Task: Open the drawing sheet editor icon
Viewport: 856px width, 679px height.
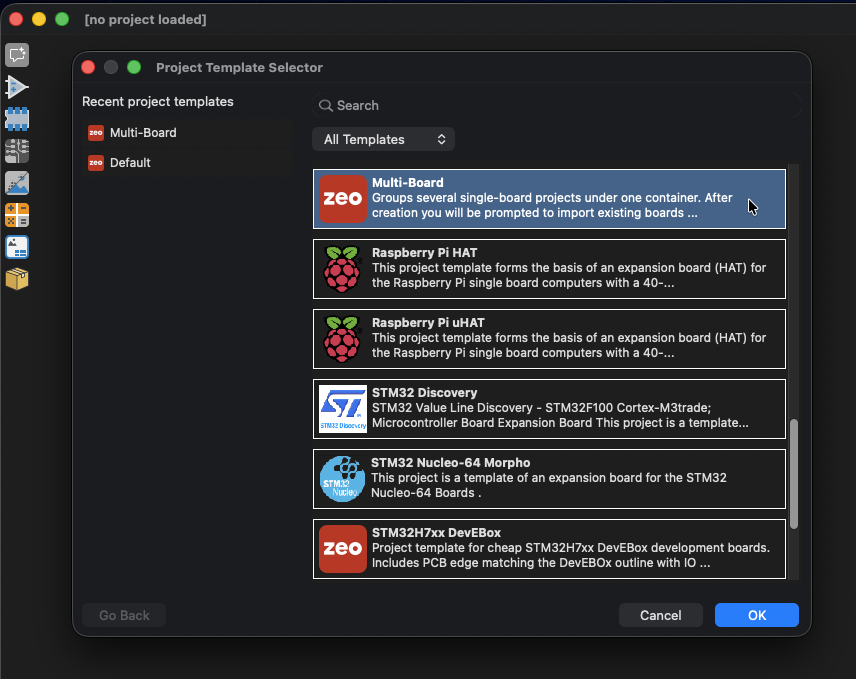Action: tap(17, 247)
